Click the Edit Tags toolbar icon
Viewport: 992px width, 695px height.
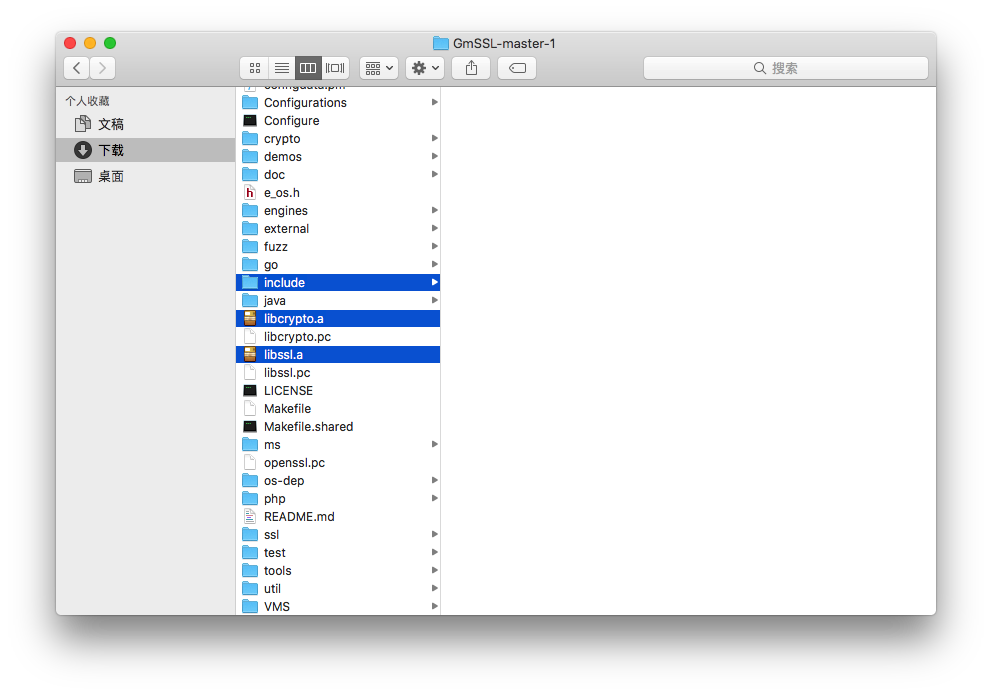(517, 68)
